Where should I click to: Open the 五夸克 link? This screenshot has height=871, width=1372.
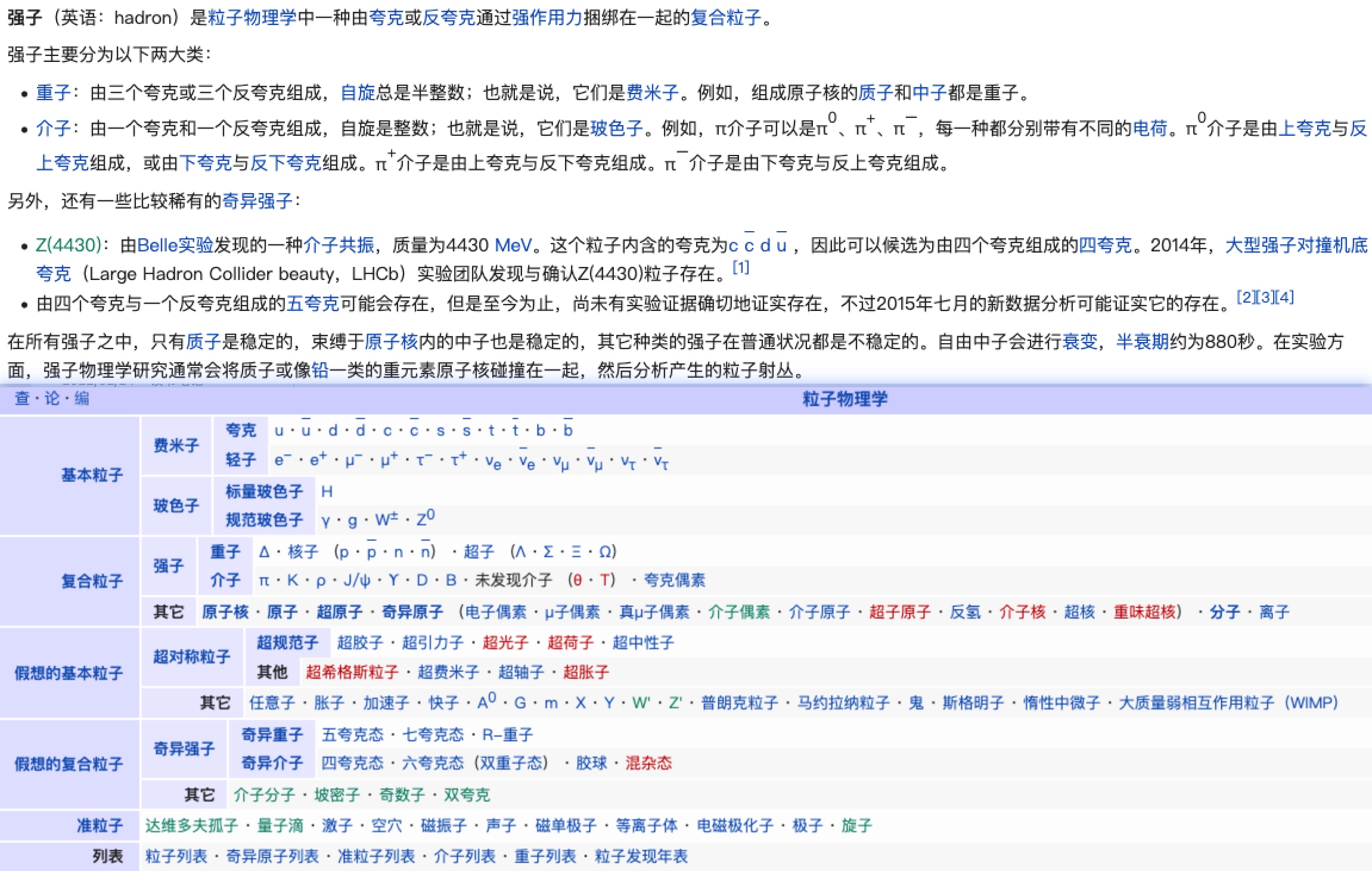313,302
